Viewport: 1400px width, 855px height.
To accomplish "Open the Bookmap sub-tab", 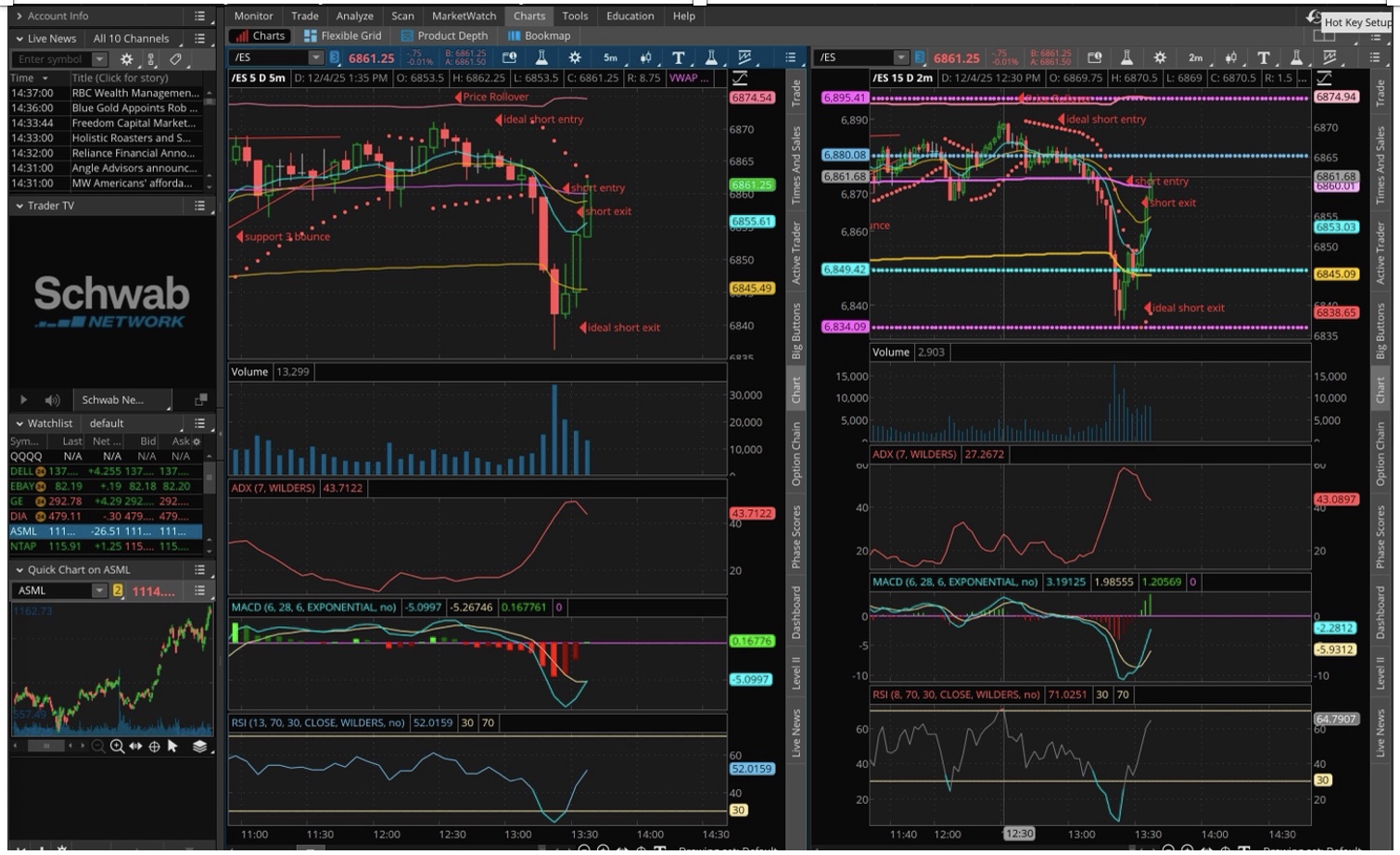I will coord(540,36).
